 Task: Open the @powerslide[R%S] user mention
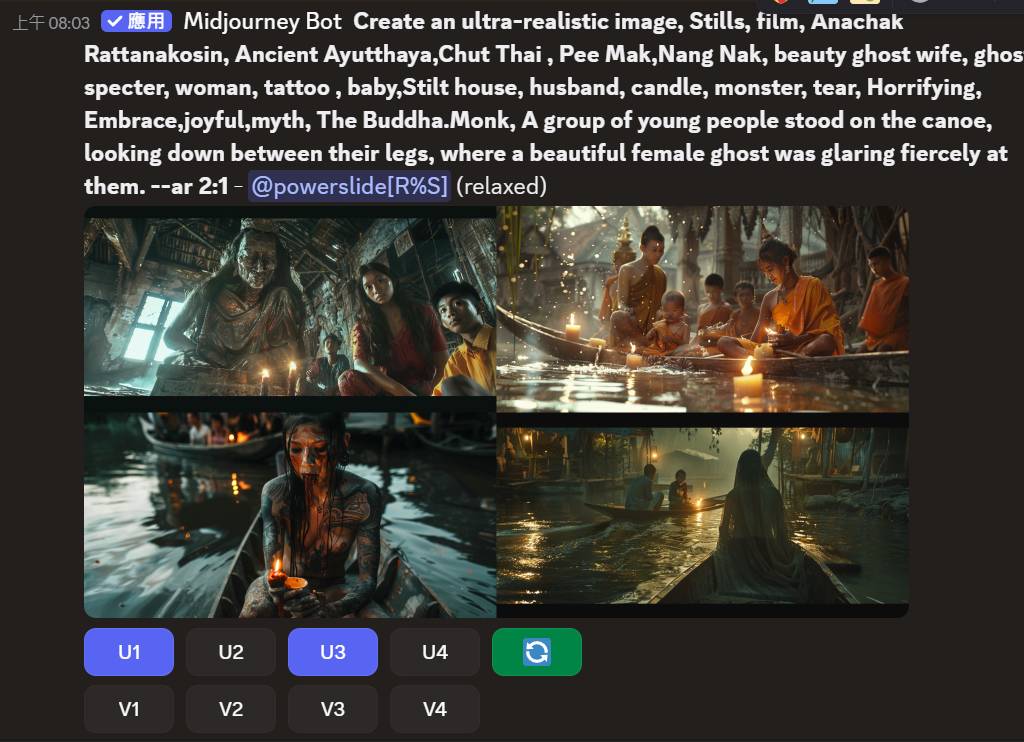point(349,186)
